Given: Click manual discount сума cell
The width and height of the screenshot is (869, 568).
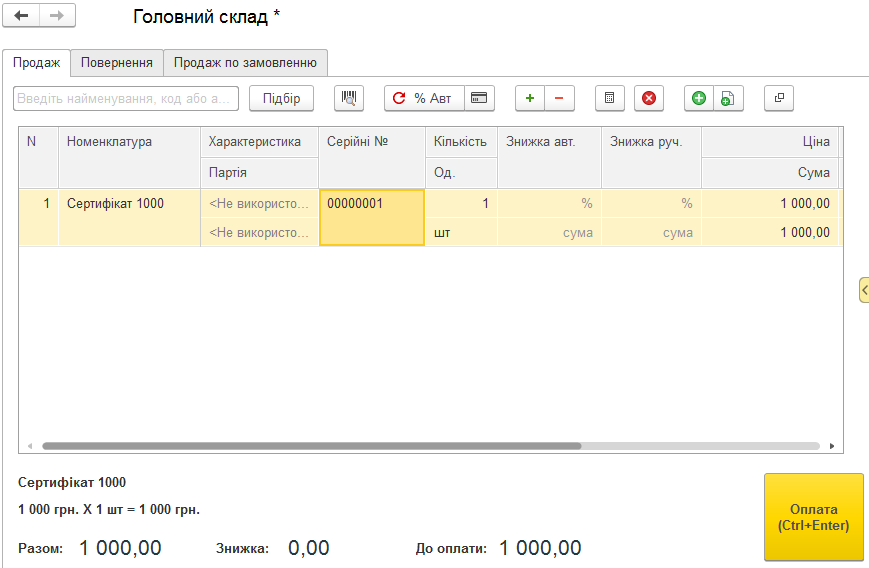Looking at the screenshot, I should pyautogui.click(x=651, y=232).
